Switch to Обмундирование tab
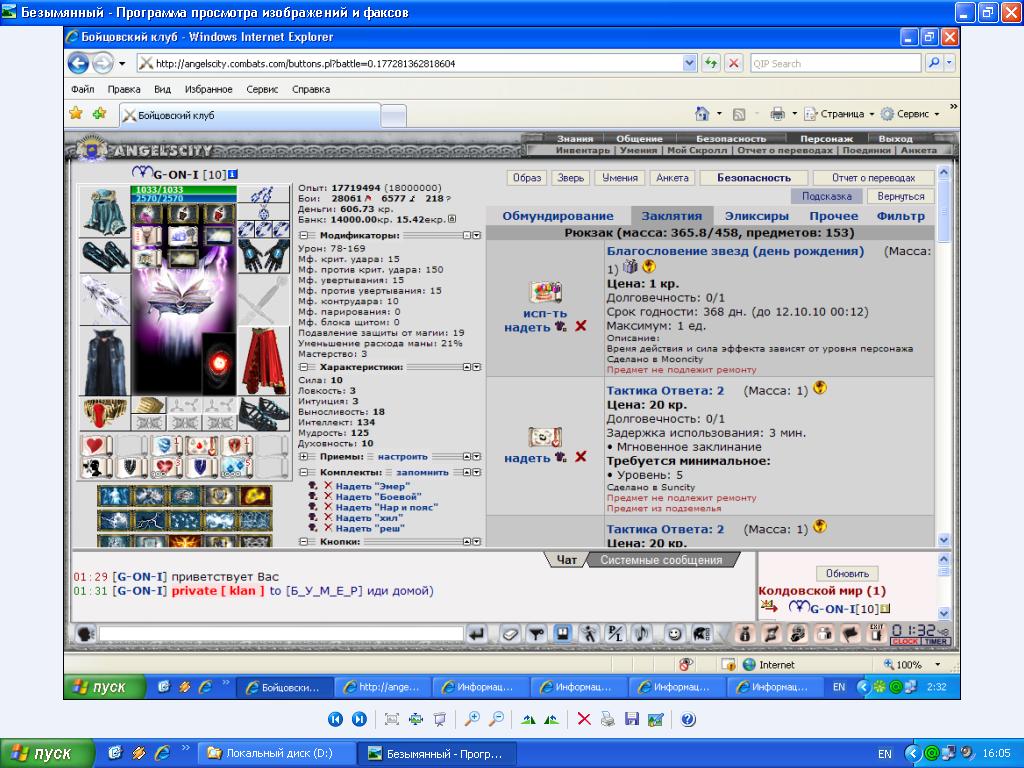 click(558, 216)
